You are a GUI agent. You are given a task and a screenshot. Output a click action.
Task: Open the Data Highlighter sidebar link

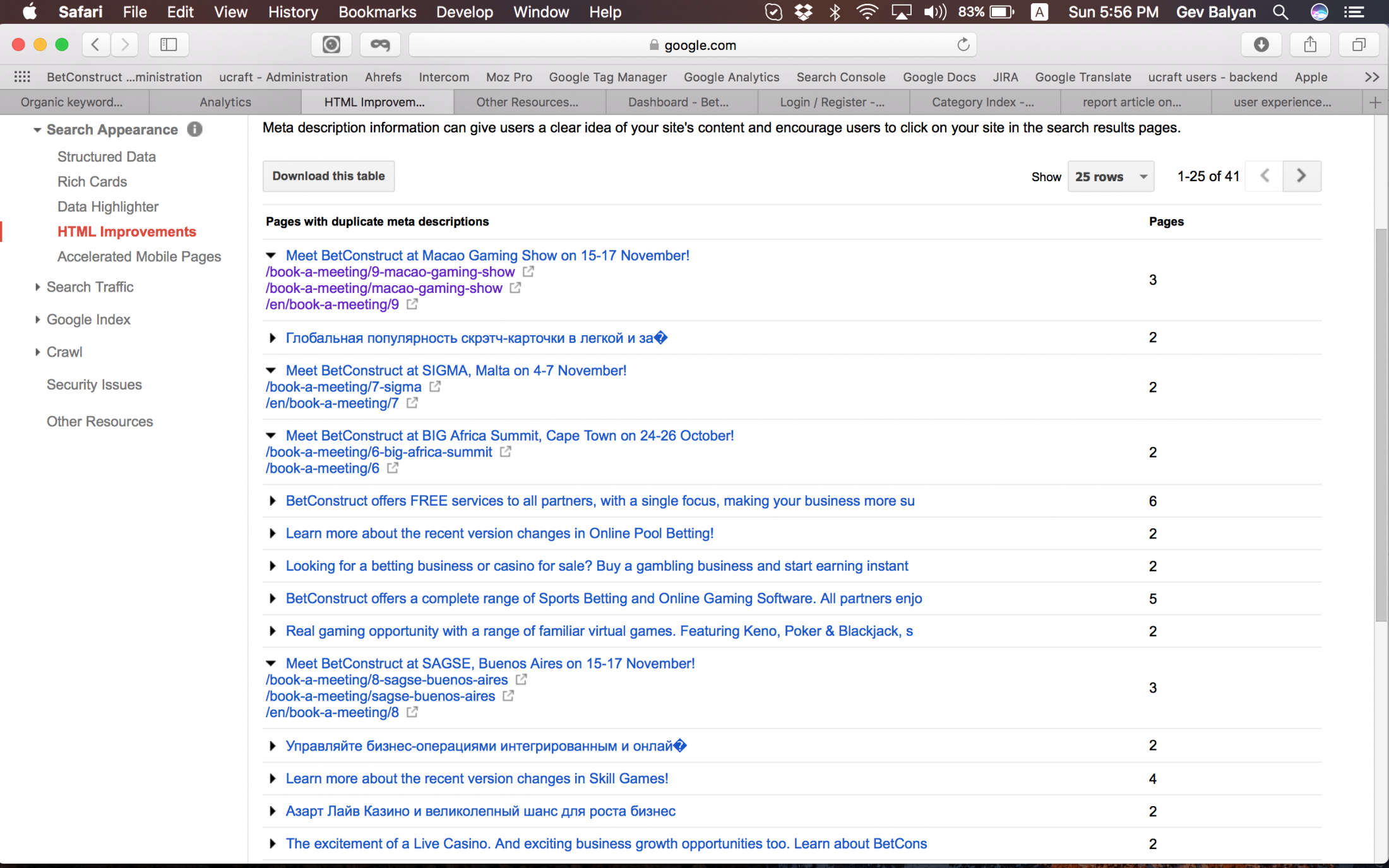pyautogui.click(x=108, y=206)
